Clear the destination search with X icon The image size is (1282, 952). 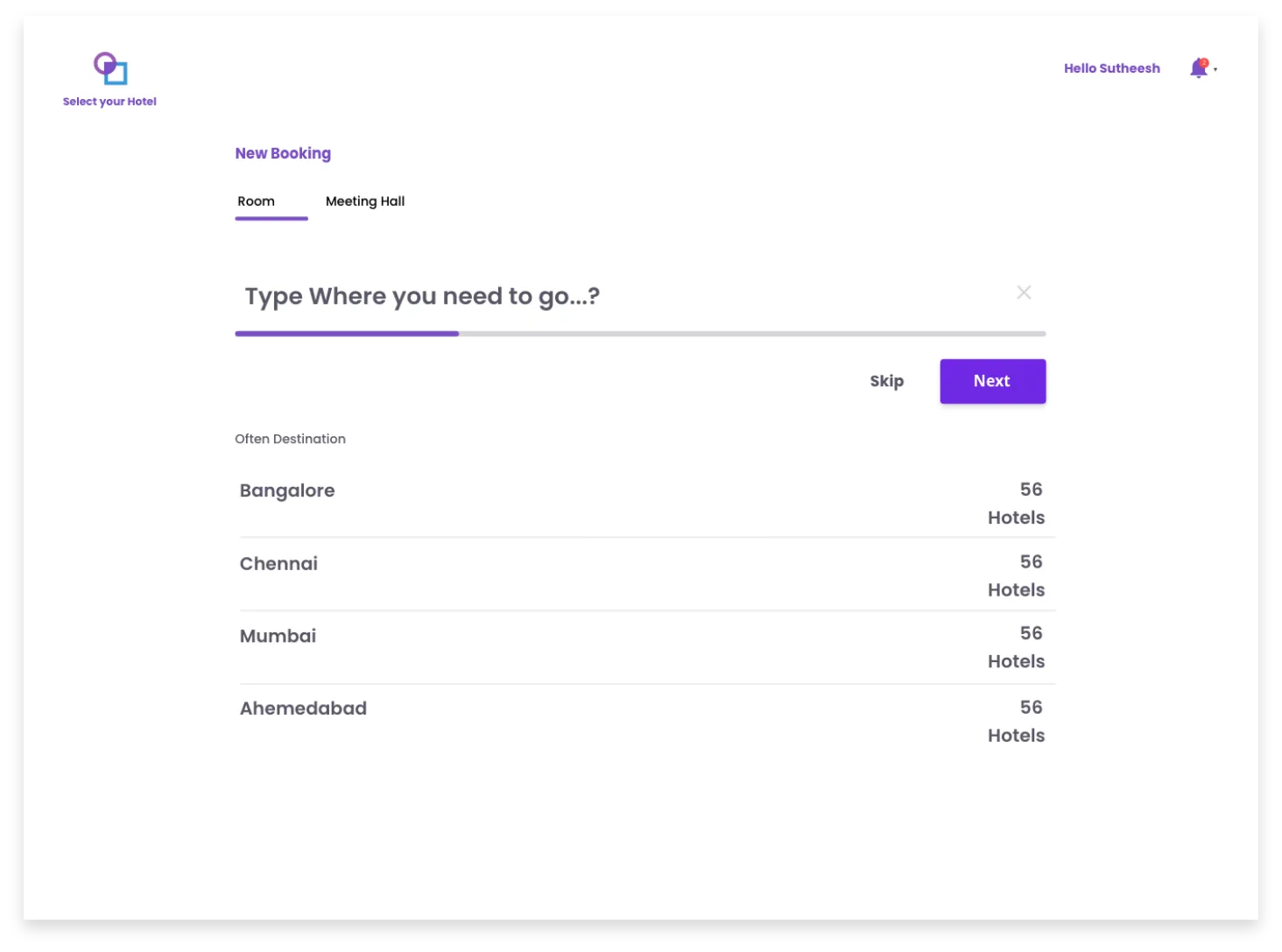(1023, 293)
